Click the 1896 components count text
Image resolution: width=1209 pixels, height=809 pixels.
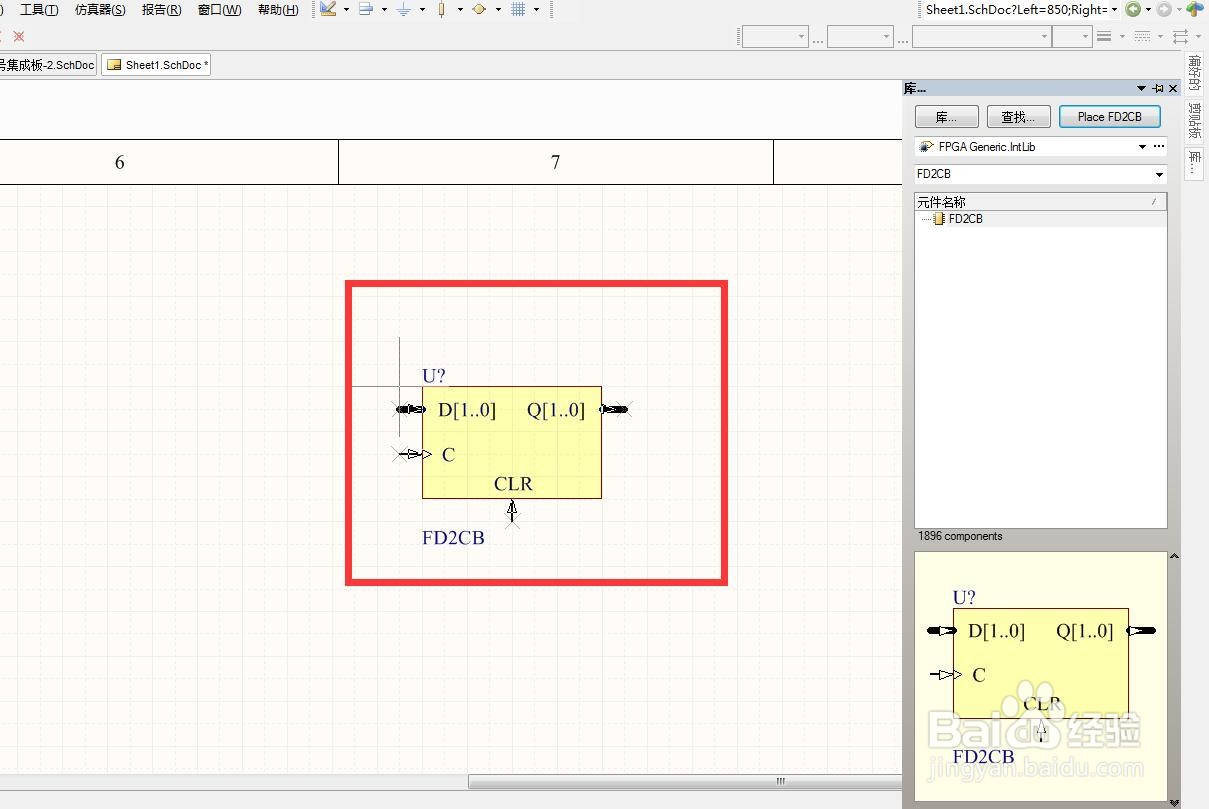pos(960,536)
